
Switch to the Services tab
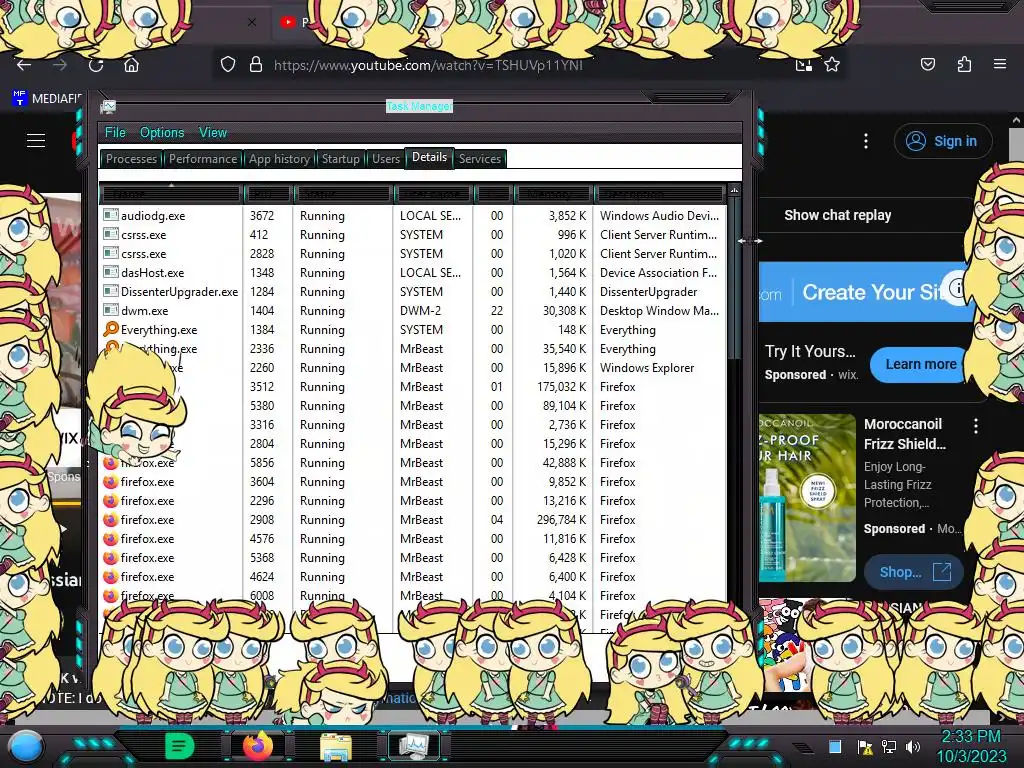(479, 159)
